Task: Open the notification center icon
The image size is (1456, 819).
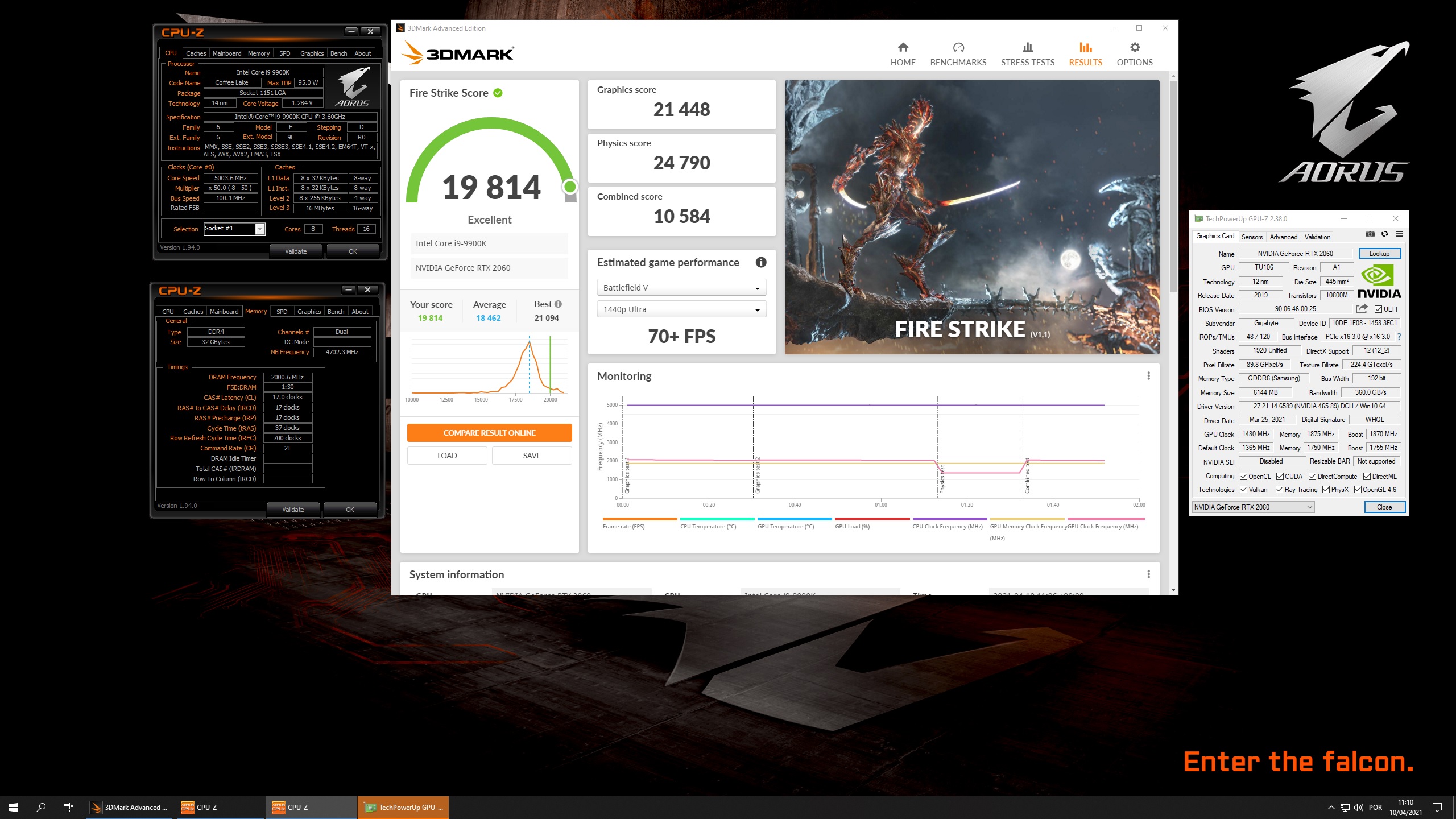Action: (1437, 807)
